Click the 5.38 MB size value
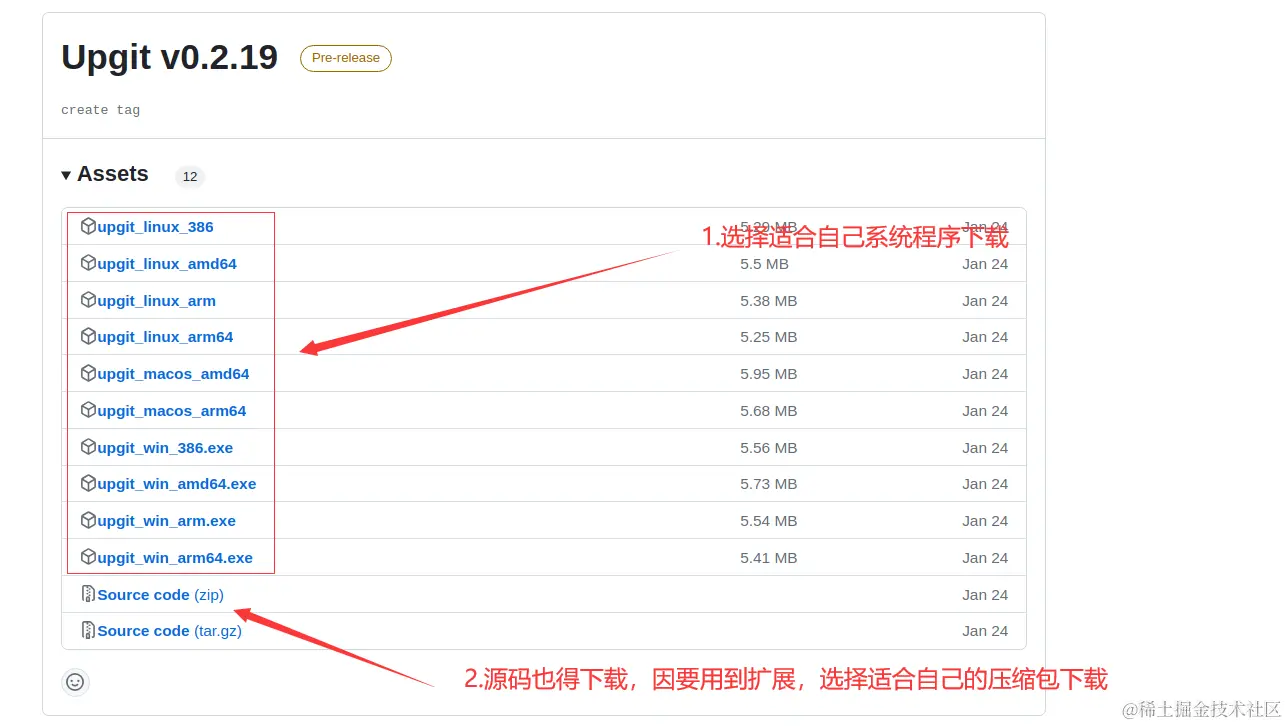This screenshot has height=726, width=1288. coord(768,301)
